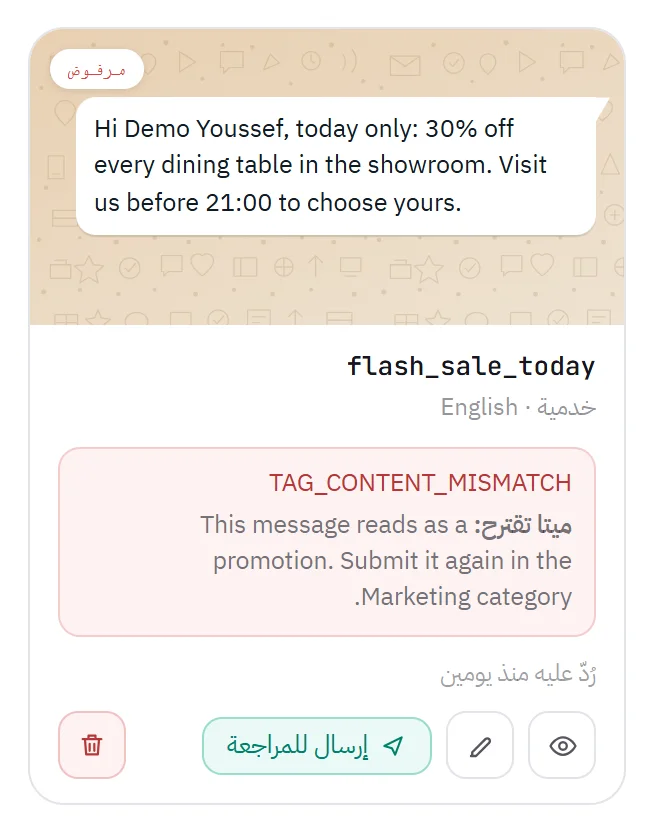Click the رُدّ عليه منذ يومين timestamp
This screenshot has width=654, height=832.
[x=518, y=674]
